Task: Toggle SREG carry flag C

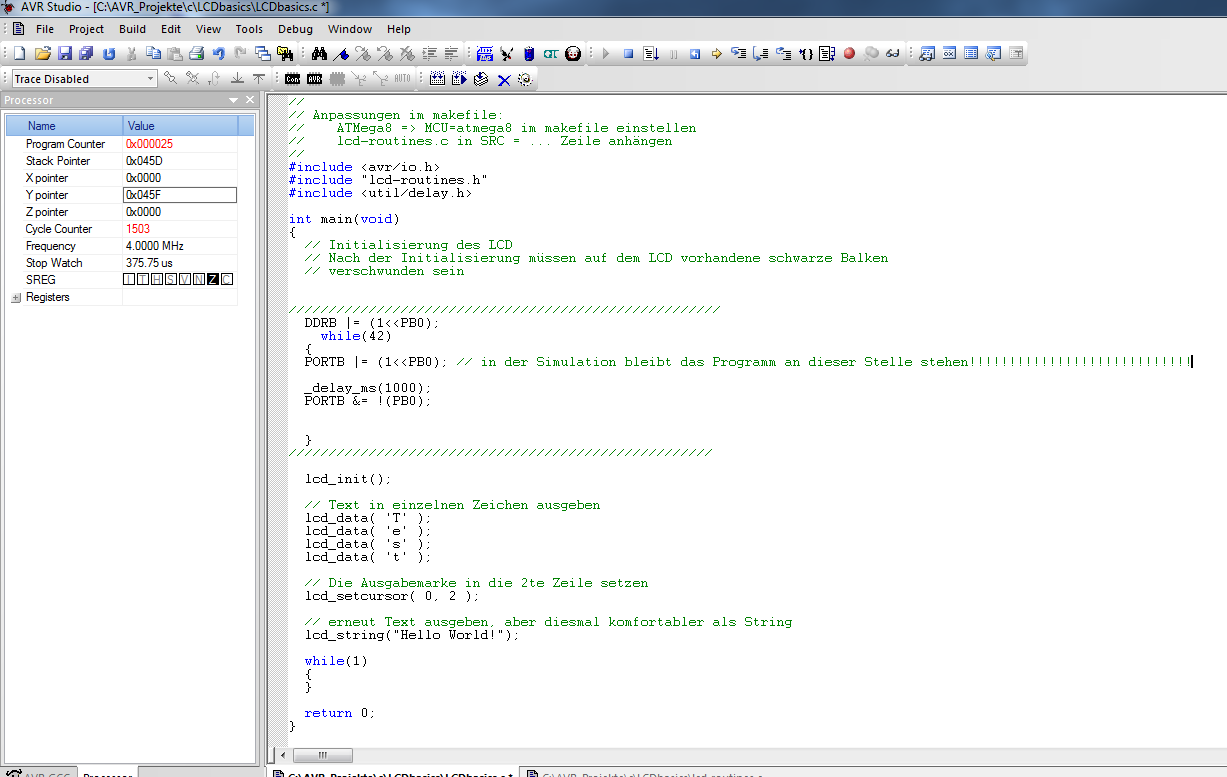Action: (227, 279)
